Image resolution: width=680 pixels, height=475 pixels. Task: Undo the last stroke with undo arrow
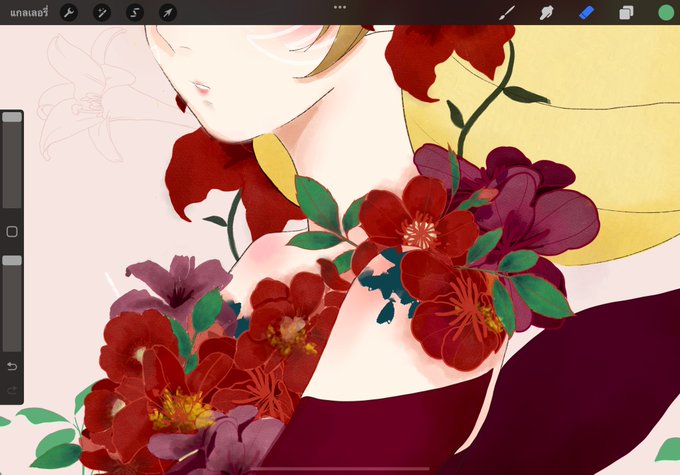(12, 367)
